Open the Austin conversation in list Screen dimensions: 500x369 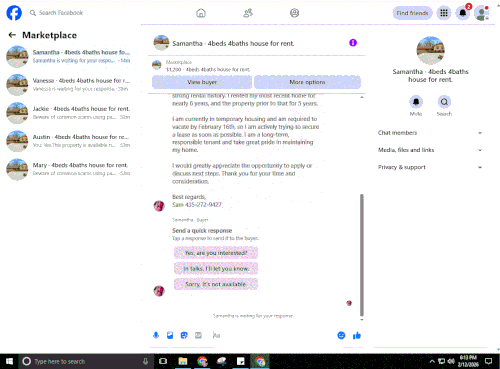pos(69,141)
